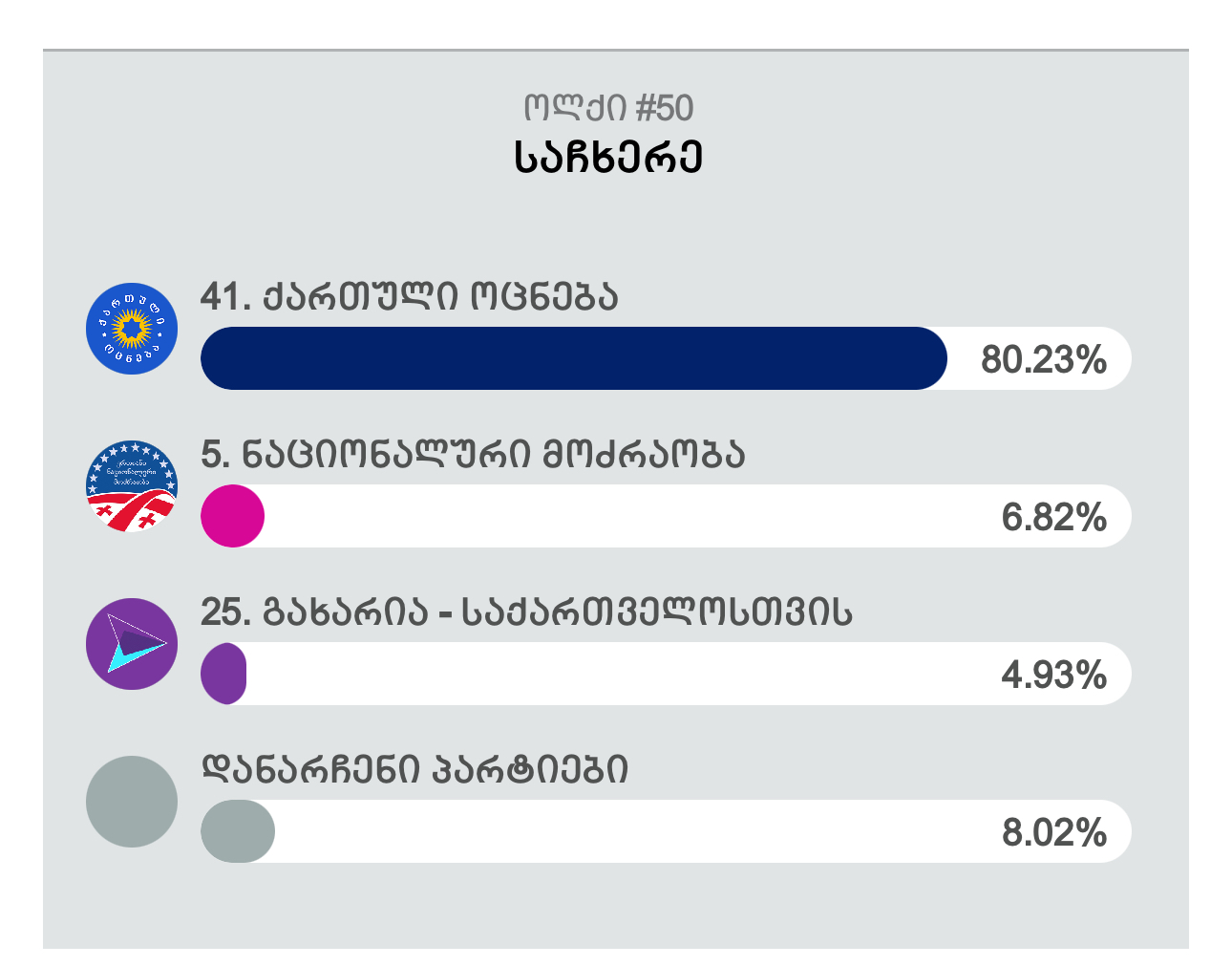Click the 4.93% percentage figure
The height and width of the screenshot is (966, 1232).
[1053, 675]
